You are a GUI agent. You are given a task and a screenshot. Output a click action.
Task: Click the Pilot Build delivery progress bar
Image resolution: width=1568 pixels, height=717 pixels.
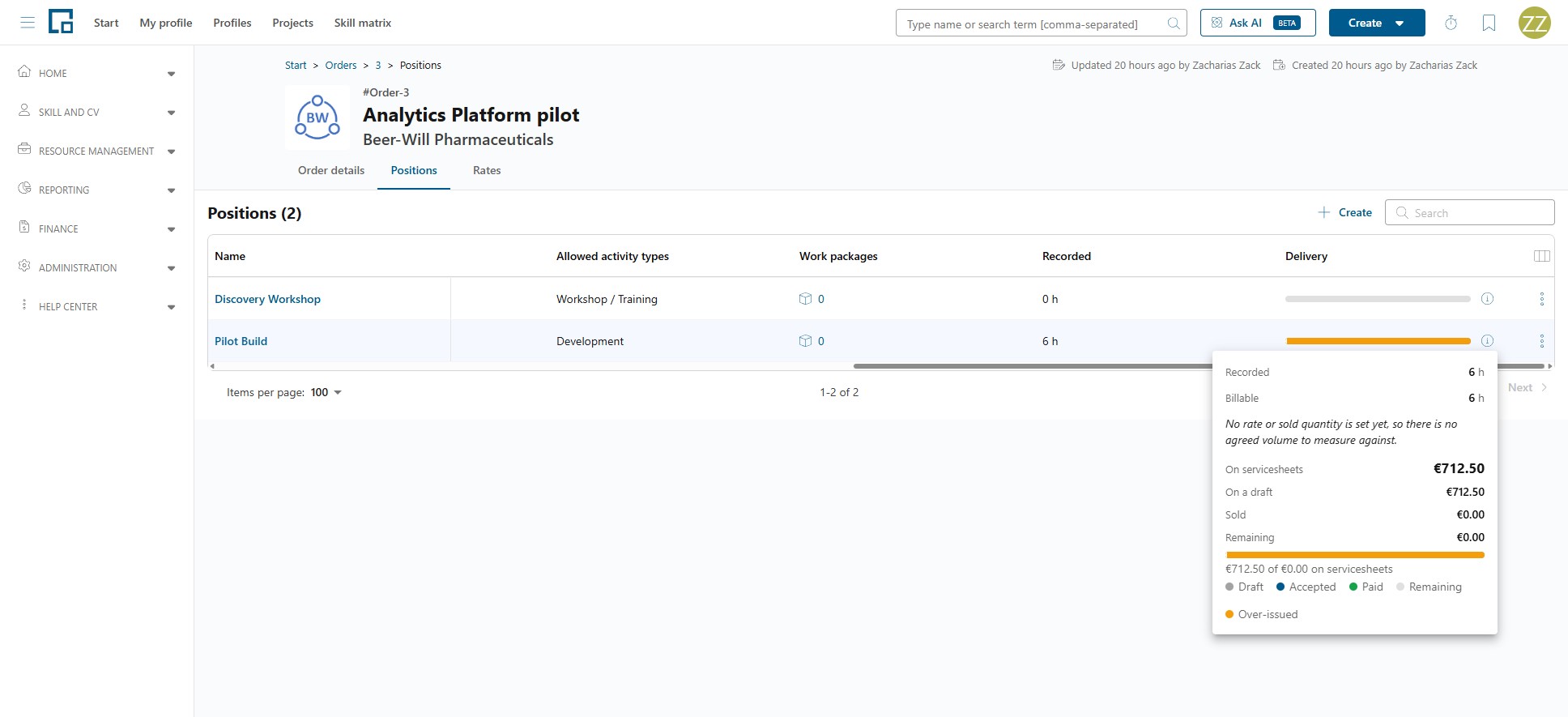(x=1378, y=341)
